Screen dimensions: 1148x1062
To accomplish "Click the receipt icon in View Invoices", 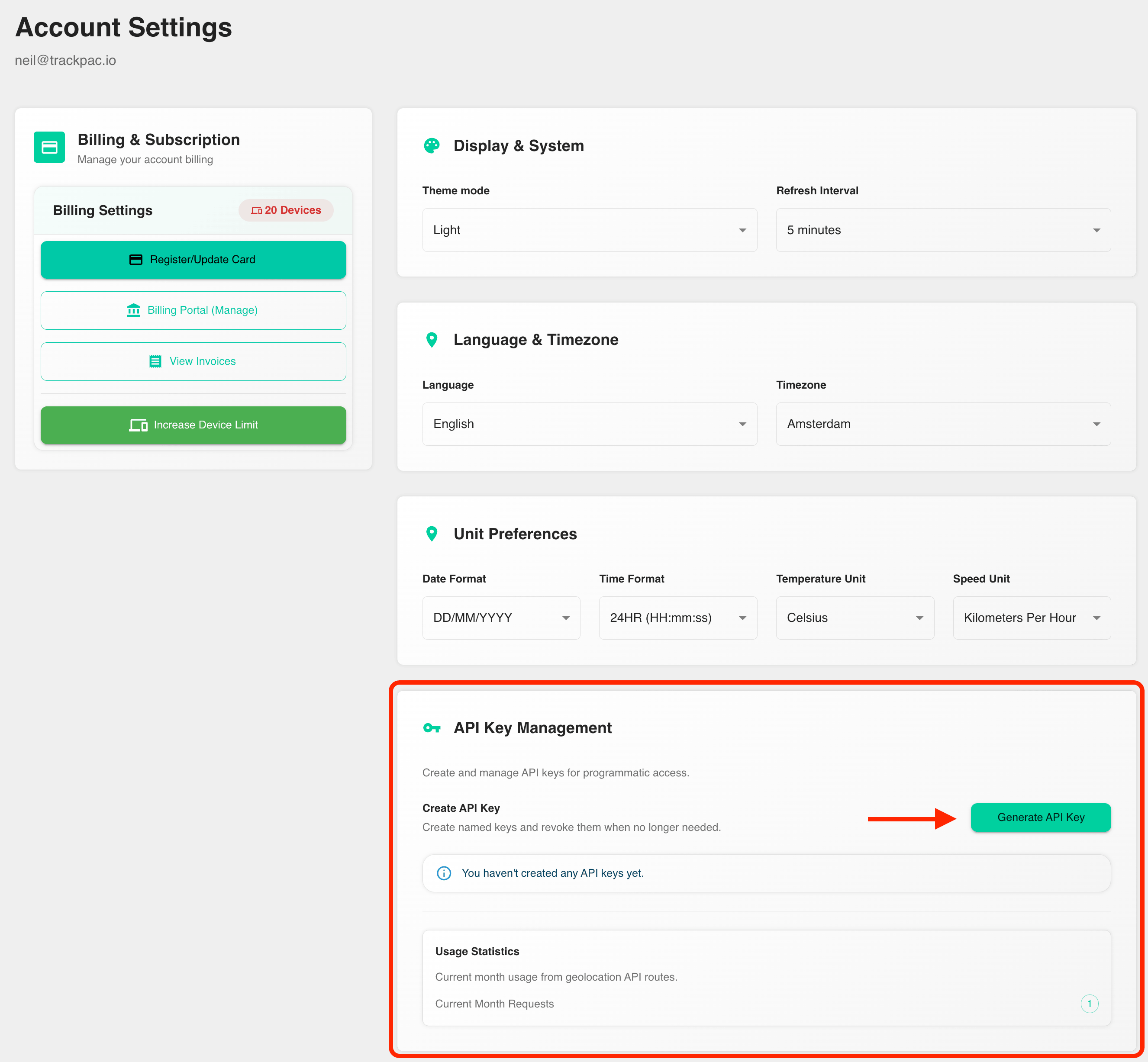I will (x=155, y=361).
